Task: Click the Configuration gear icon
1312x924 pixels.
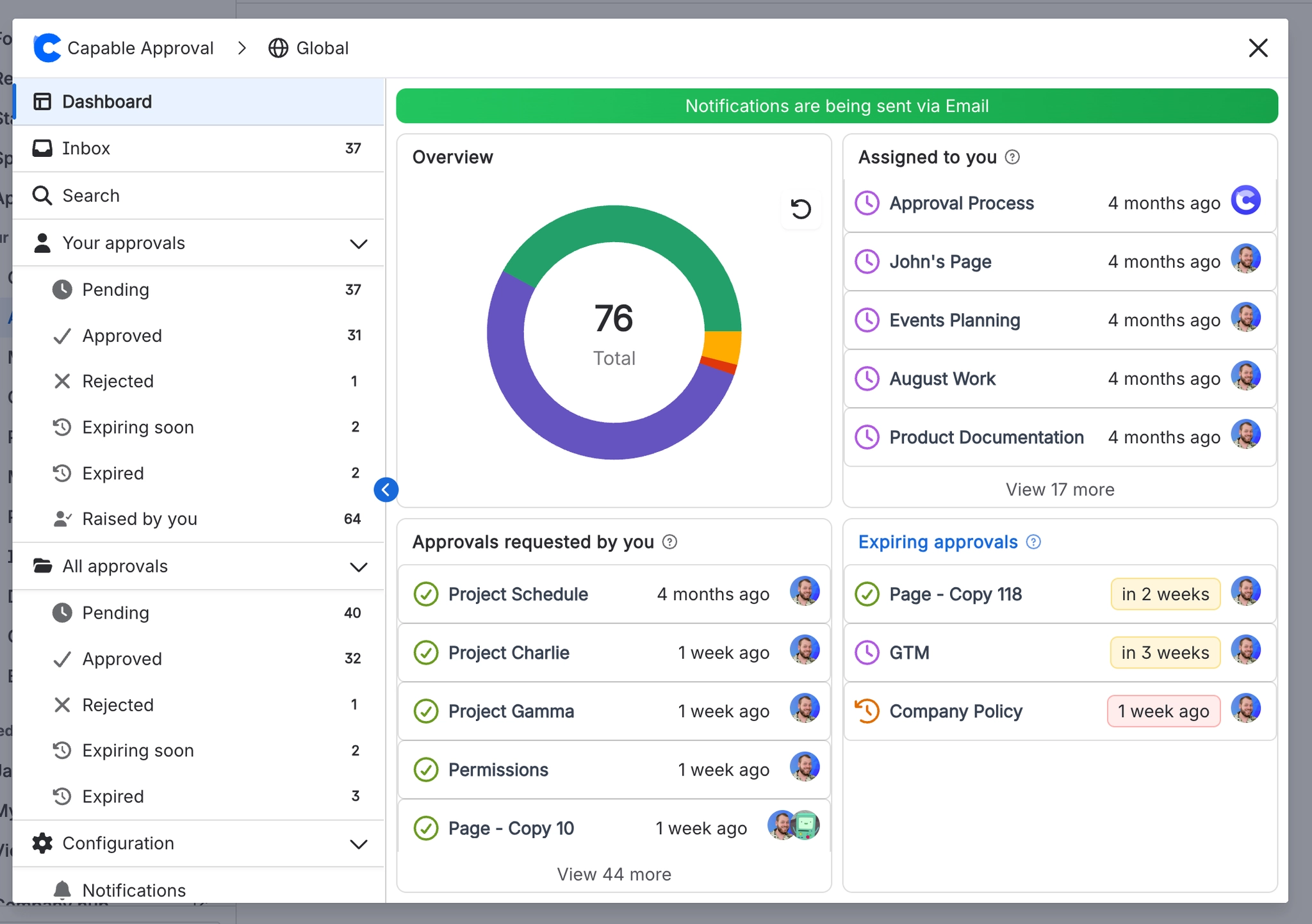Action: pyautogui.click(x=42, y=843)
